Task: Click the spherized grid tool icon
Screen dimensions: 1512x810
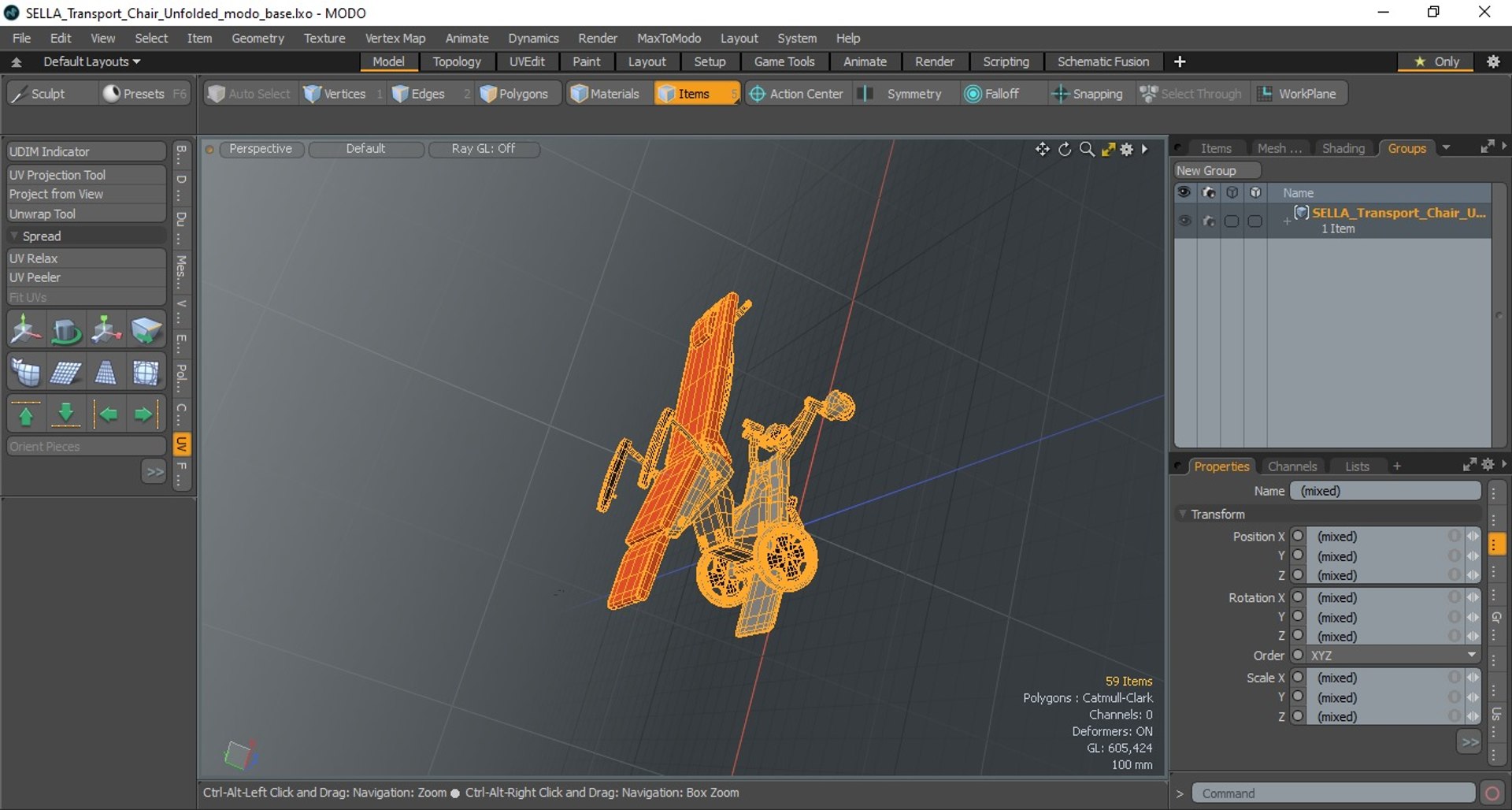Action: (x=146, y=372)
